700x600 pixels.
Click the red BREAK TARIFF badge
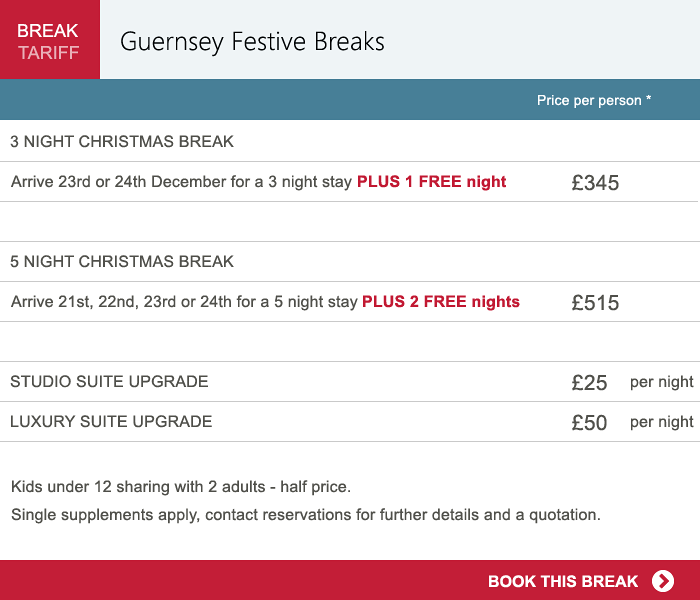point(48,40)
